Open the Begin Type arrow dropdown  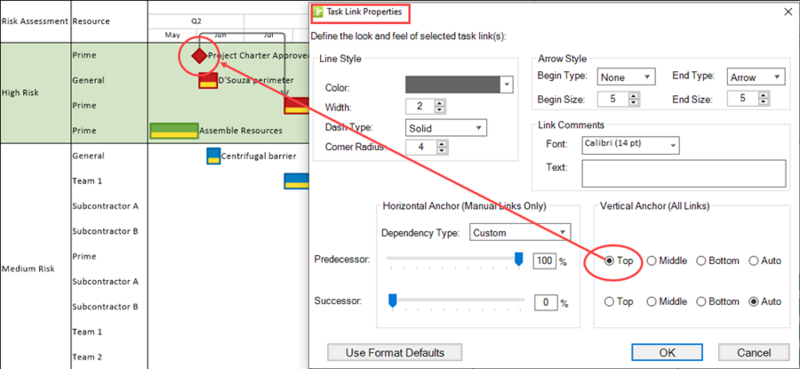tap(647, 78)
